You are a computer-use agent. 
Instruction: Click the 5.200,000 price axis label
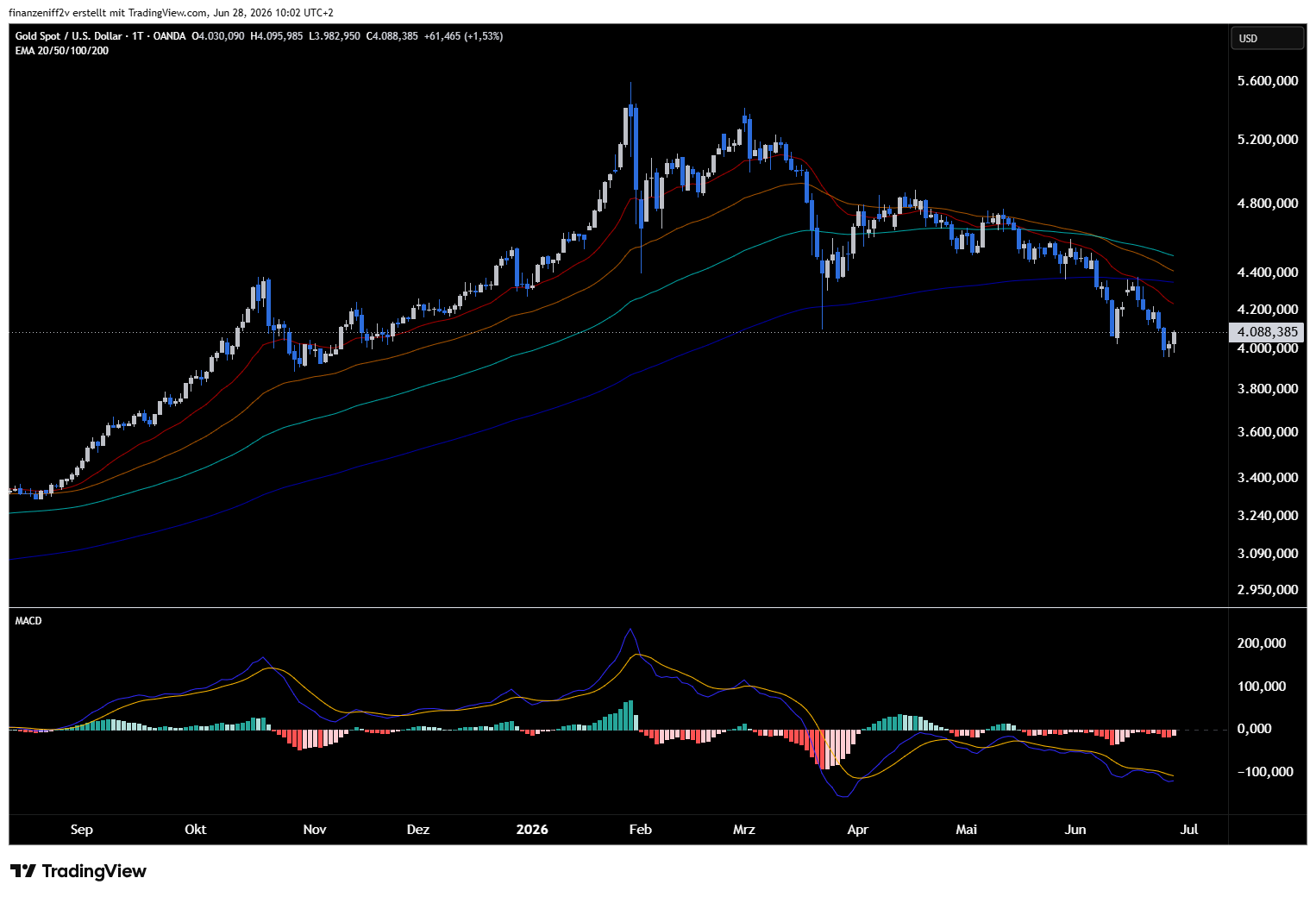[1268, 140]
